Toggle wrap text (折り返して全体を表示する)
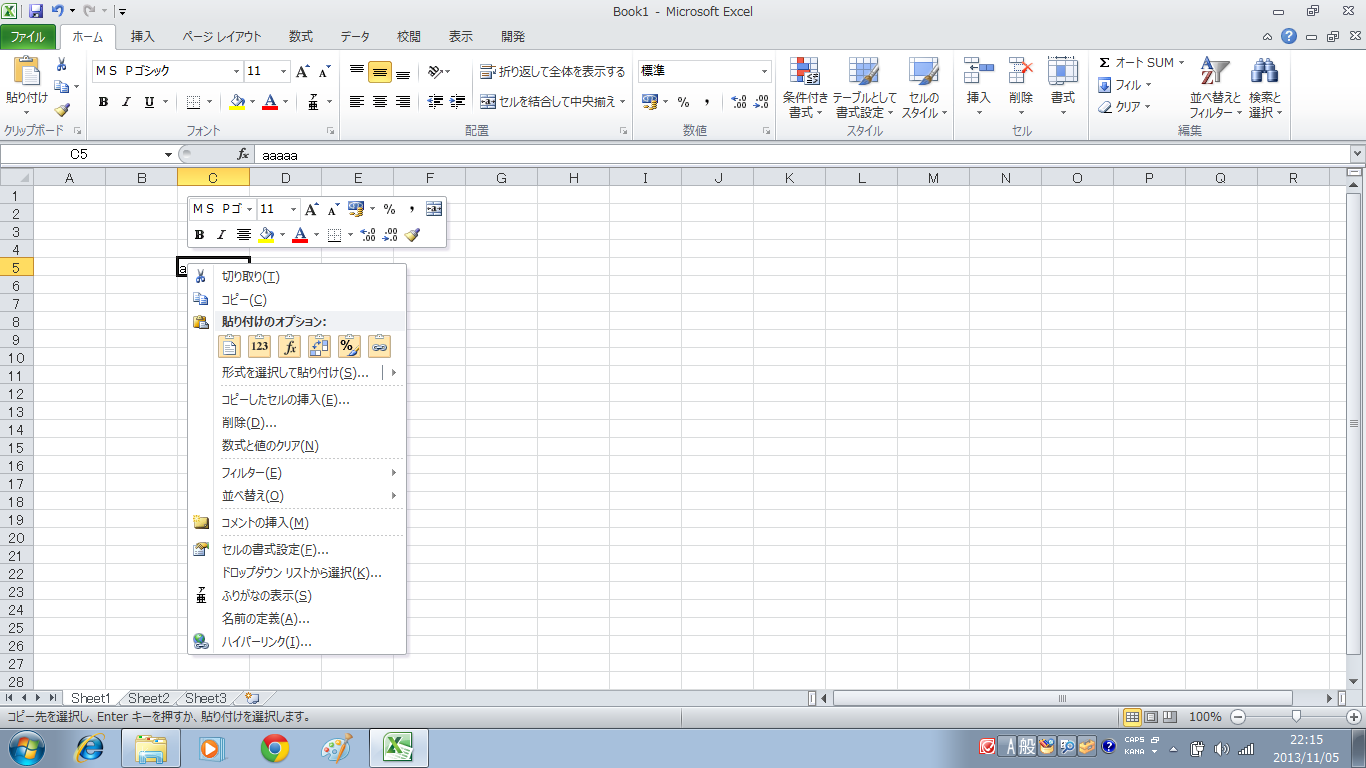This screenshot has width=1366, height=768. pos(552,72)
